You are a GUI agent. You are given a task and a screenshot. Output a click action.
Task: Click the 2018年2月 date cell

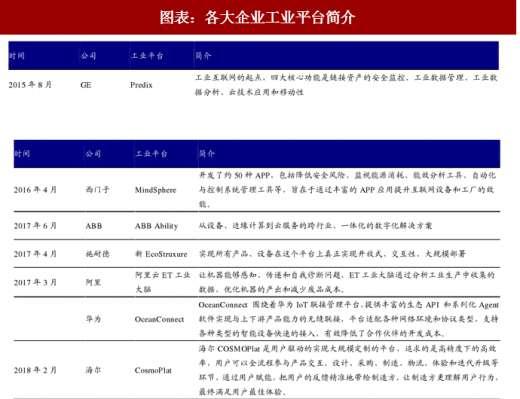[x=35, y=370]
